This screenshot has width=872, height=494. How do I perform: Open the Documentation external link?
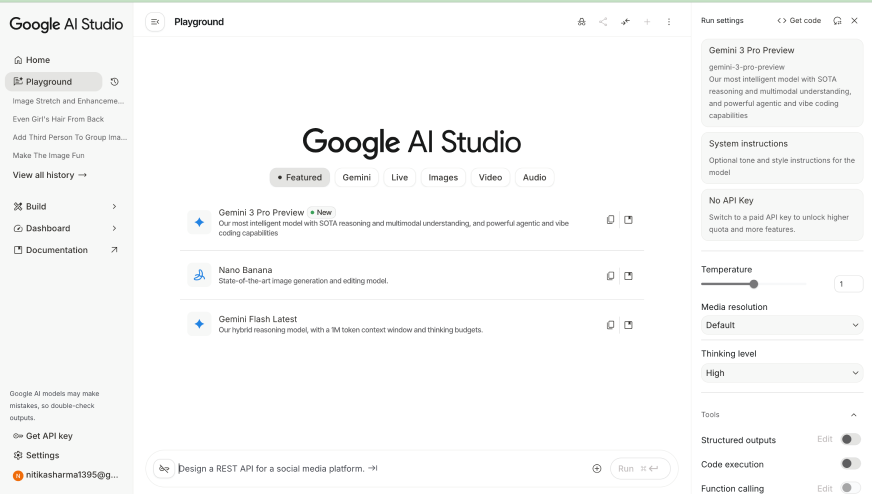pyautogui.click(x=66, y=250)
